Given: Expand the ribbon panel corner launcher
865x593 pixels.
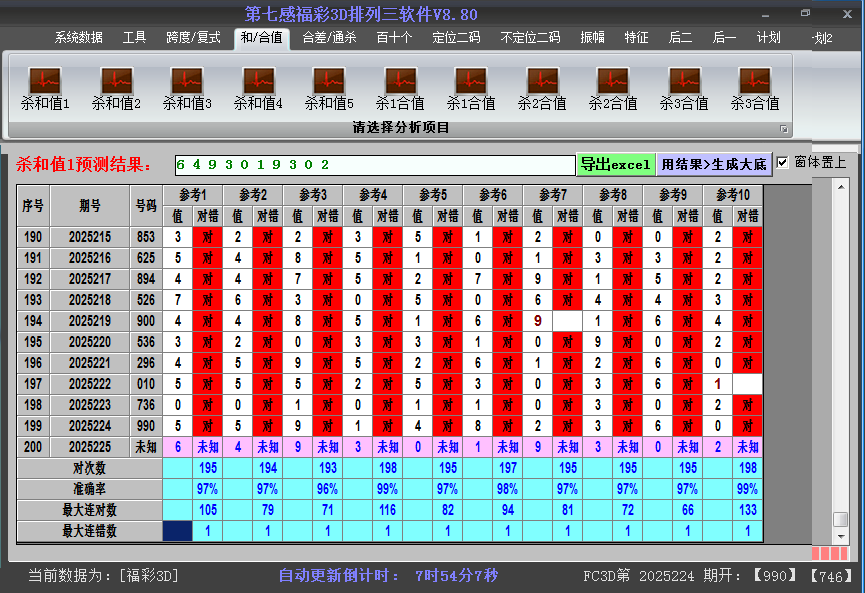Looking at the screenshot, I should [x=784, y=129].
